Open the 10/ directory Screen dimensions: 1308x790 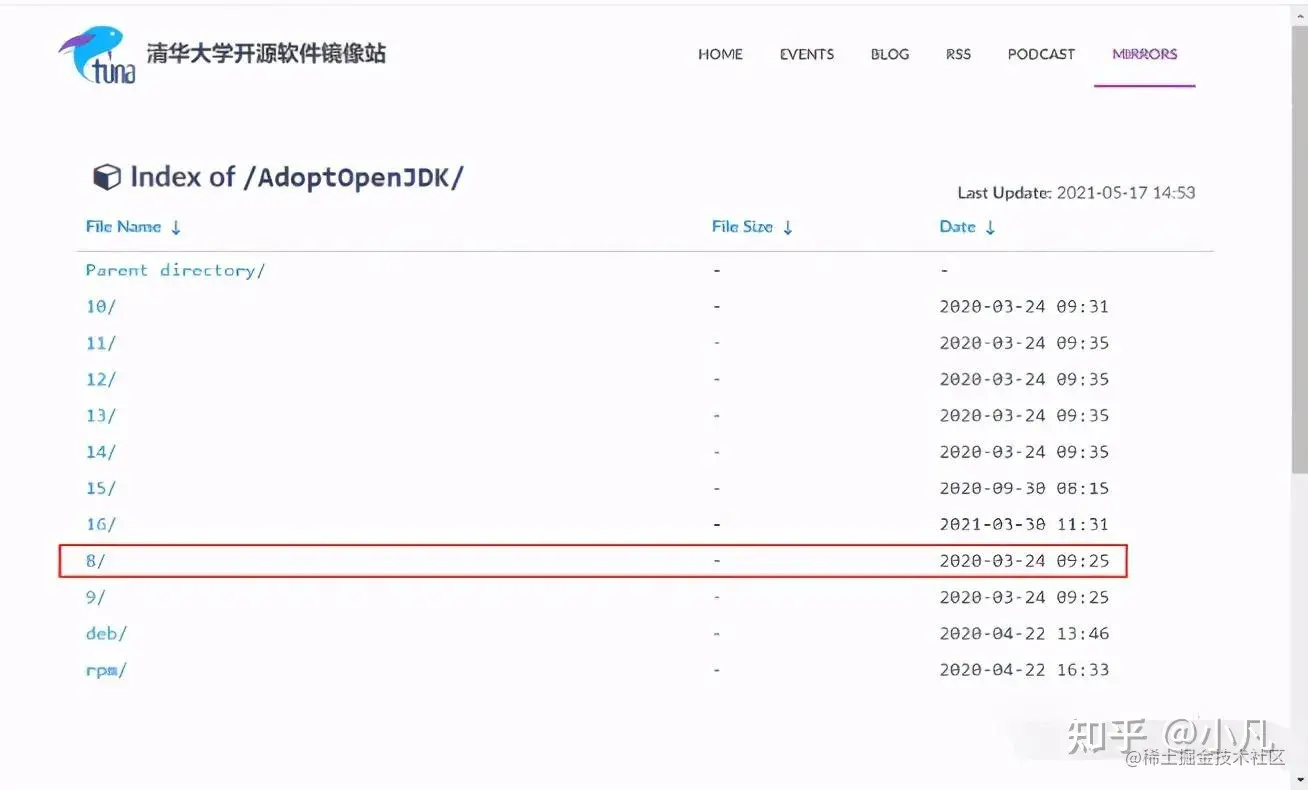[100, 307]
